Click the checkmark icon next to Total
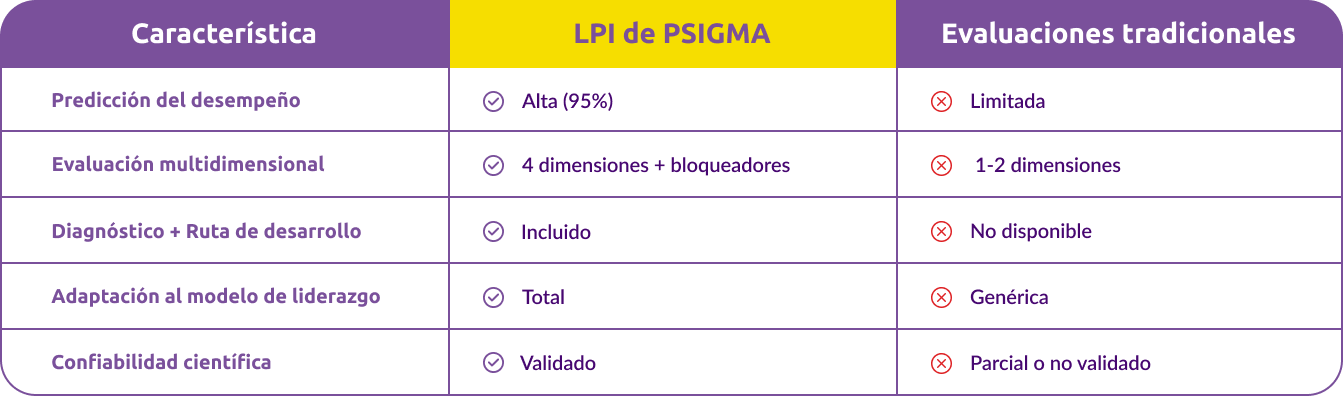 tap(493, 297)
